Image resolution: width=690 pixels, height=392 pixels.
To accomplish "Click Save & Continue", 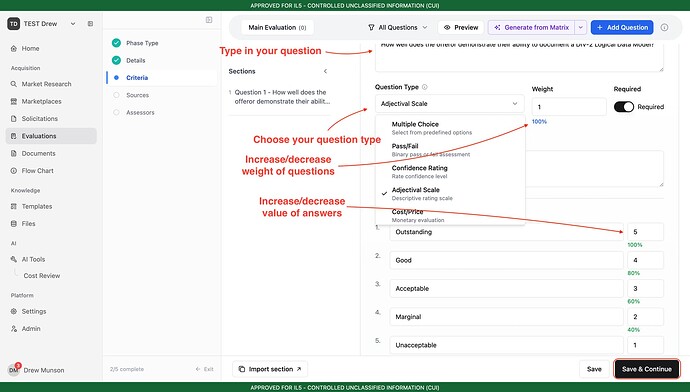I will 646,369.
